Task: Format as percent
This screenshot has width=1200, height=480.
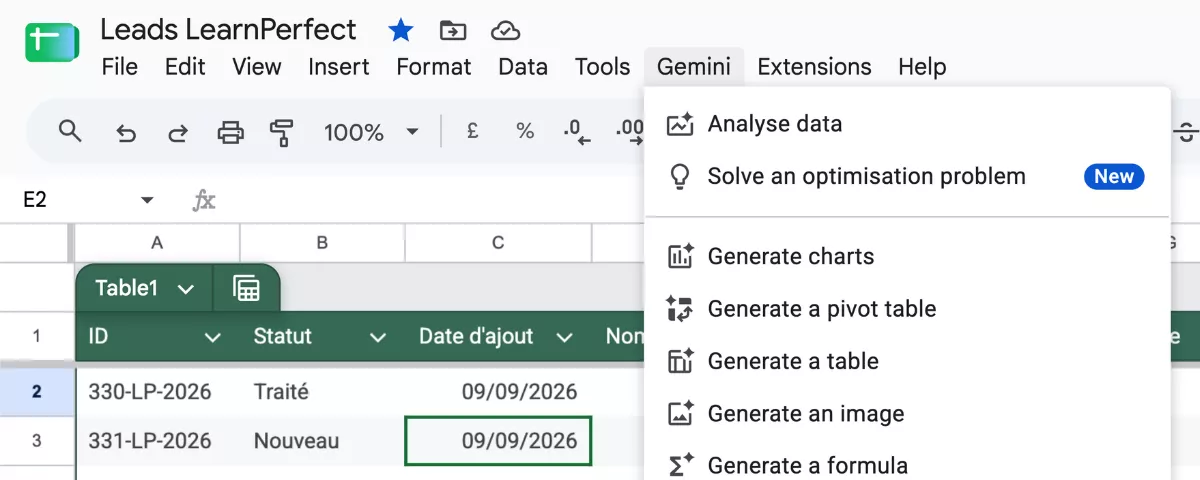Action: (524, 131)
